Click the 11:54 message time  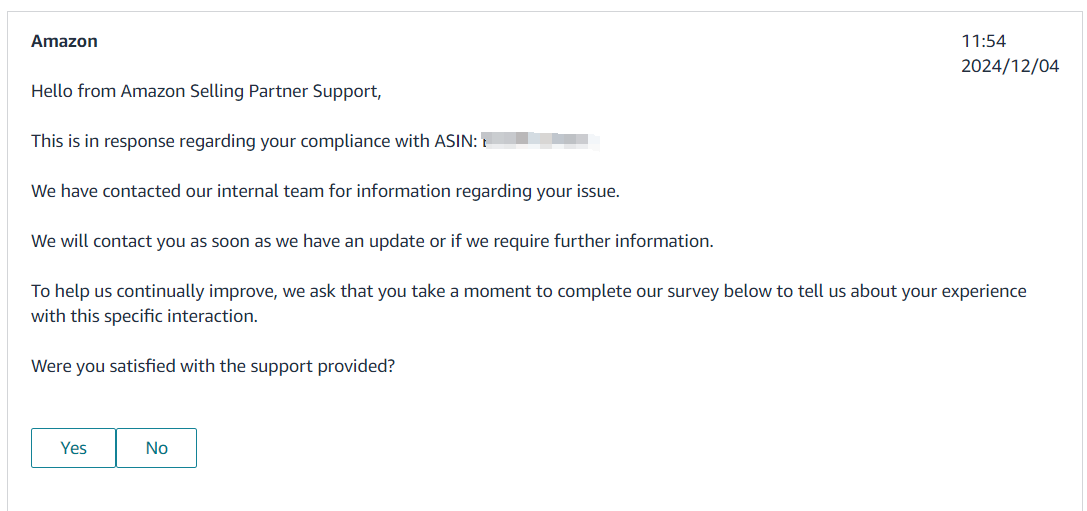click(984, 41)
